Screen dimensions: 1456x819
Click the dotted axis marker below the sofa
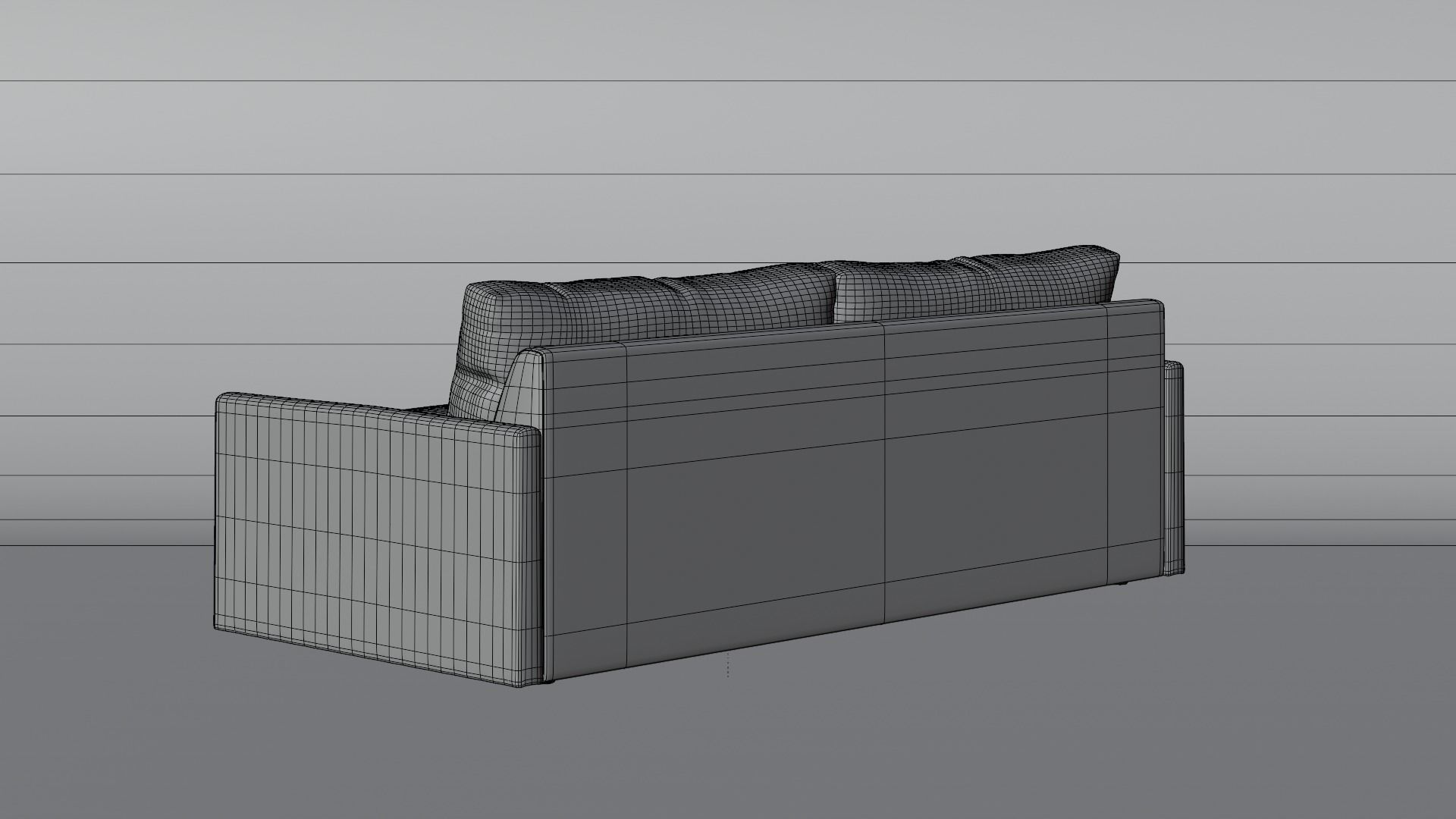(728, 664)
